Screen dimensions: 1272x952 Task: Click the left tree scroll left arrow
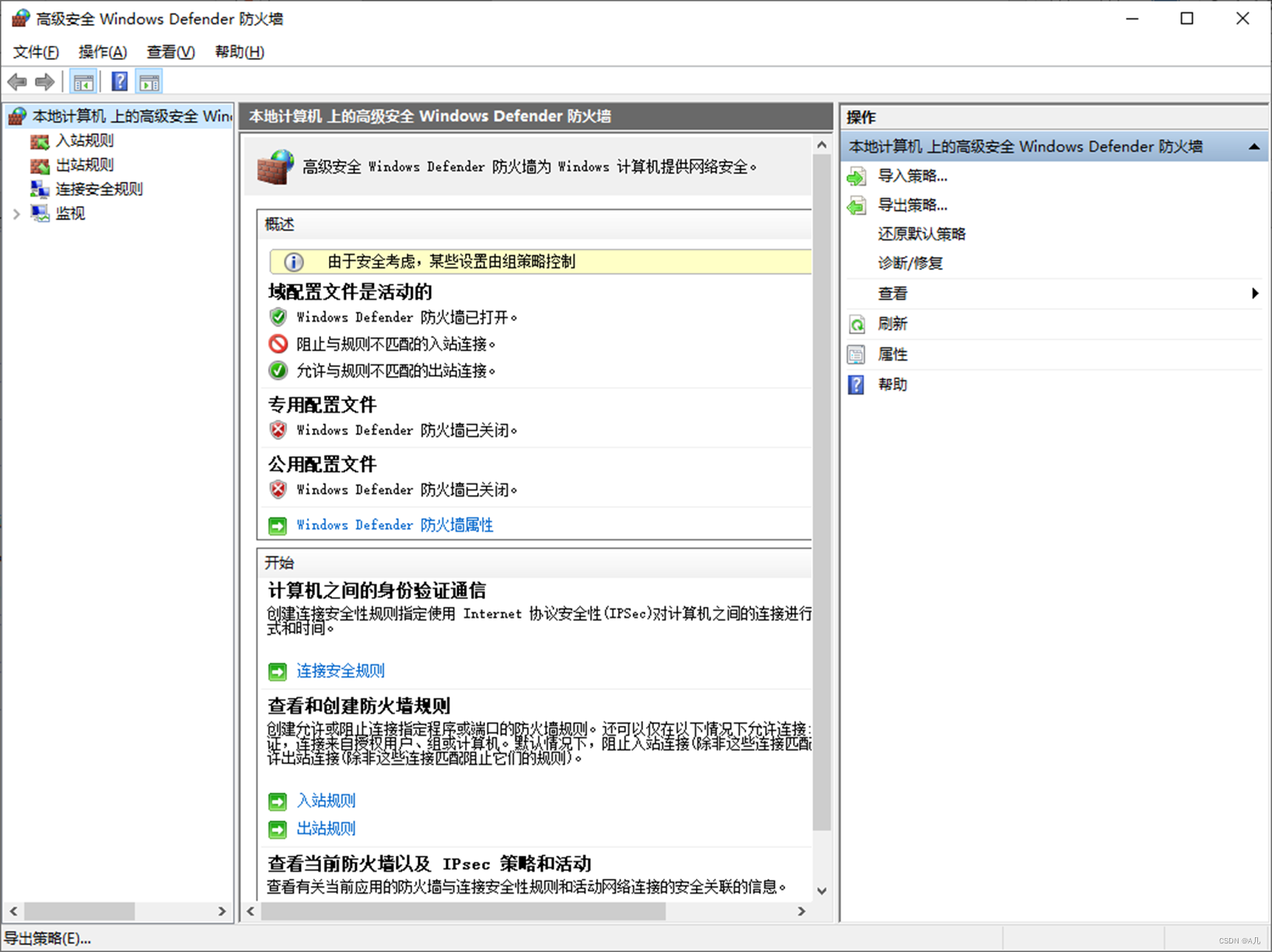[x=13, y=911]
